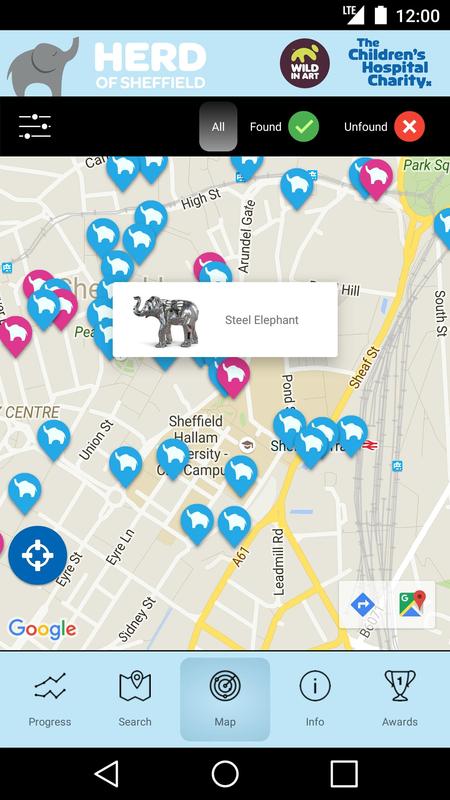Screen dimensions: 450x800
Task: Open location in Google Maps app icon
Action: point(412,604)
